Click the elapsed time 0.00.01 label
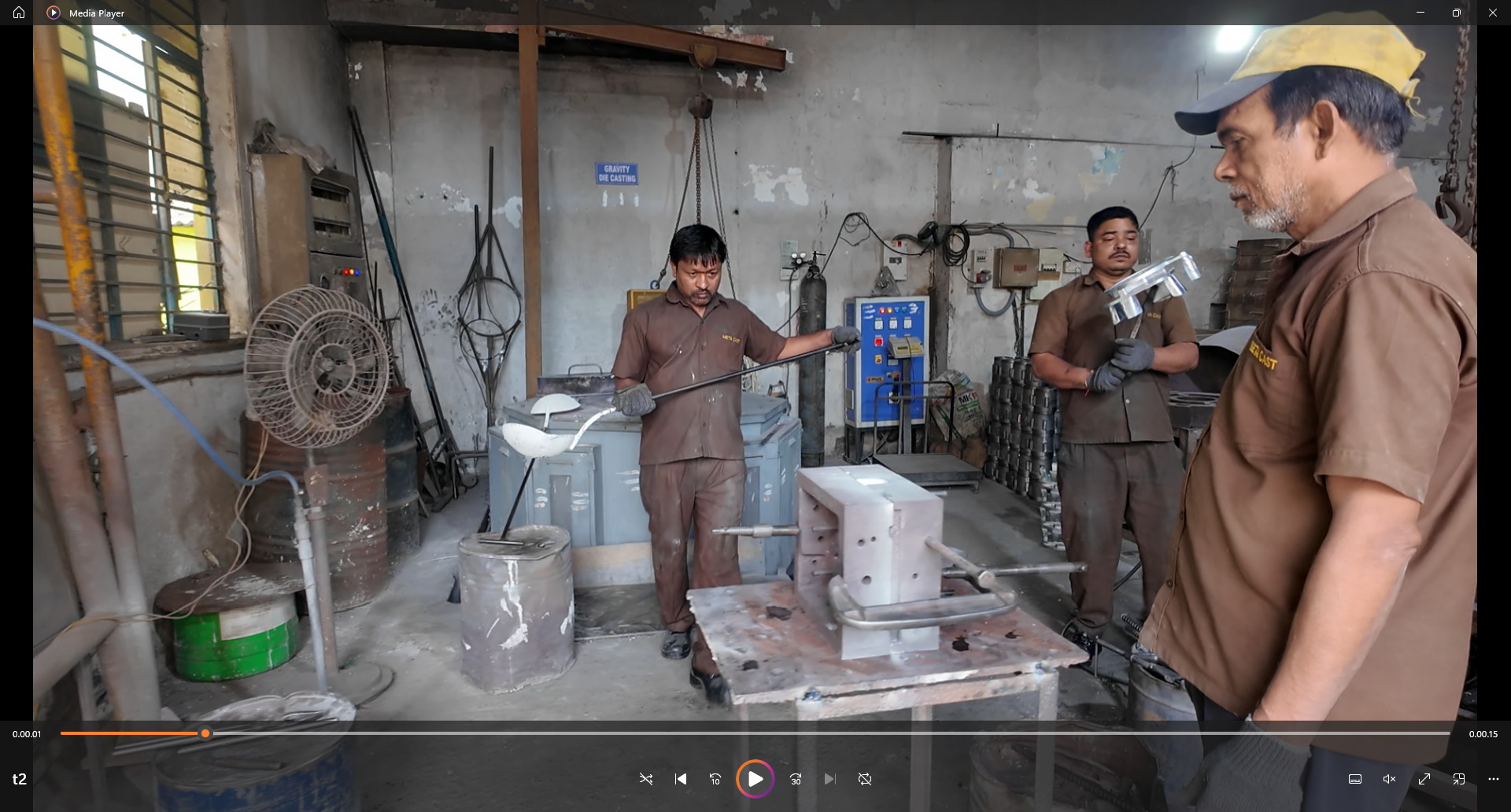 (27, 734)
